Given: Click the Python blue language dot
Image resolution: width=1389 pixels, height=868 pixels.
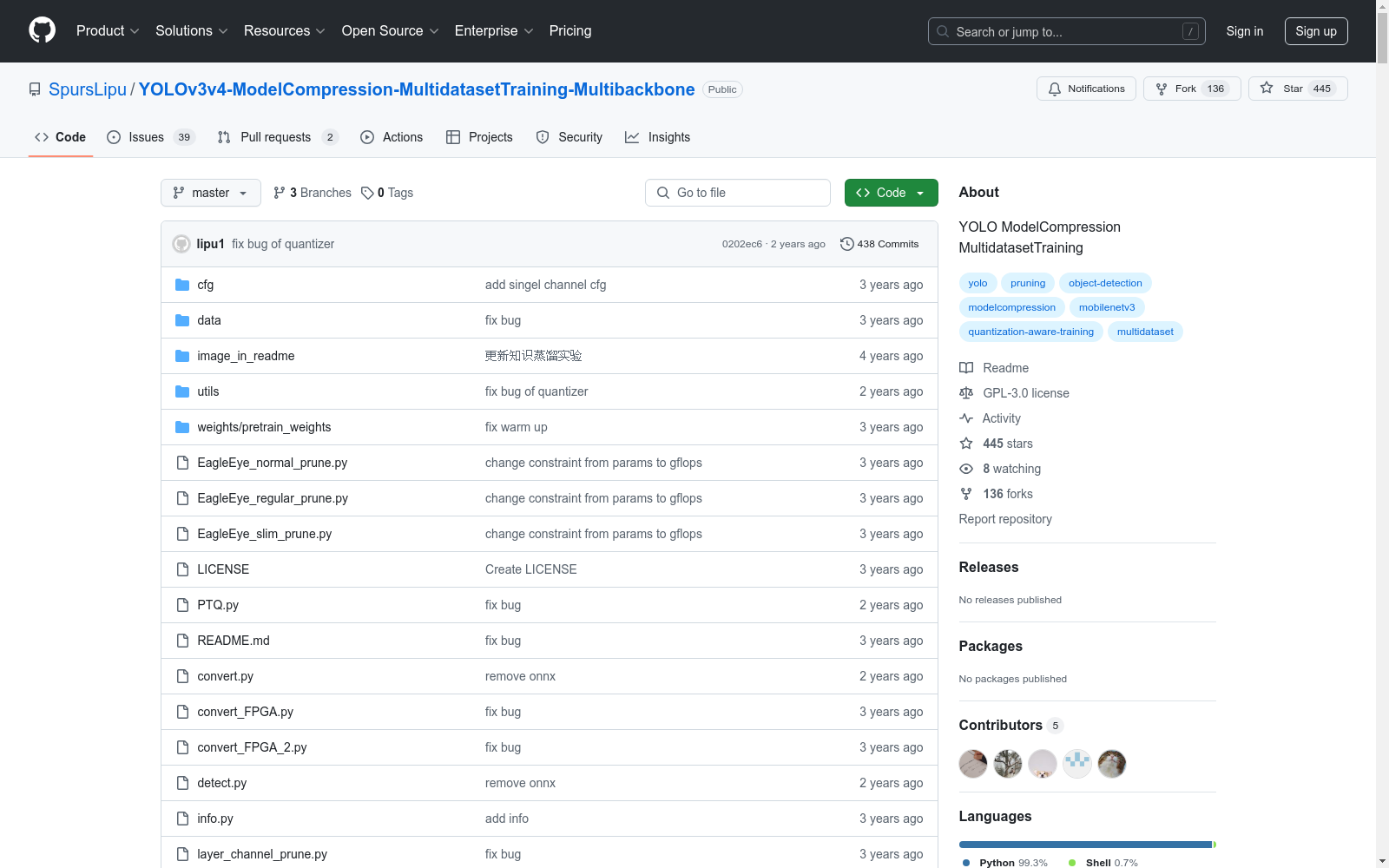Looking at the screenshot, I should click(x=966, y=863).
